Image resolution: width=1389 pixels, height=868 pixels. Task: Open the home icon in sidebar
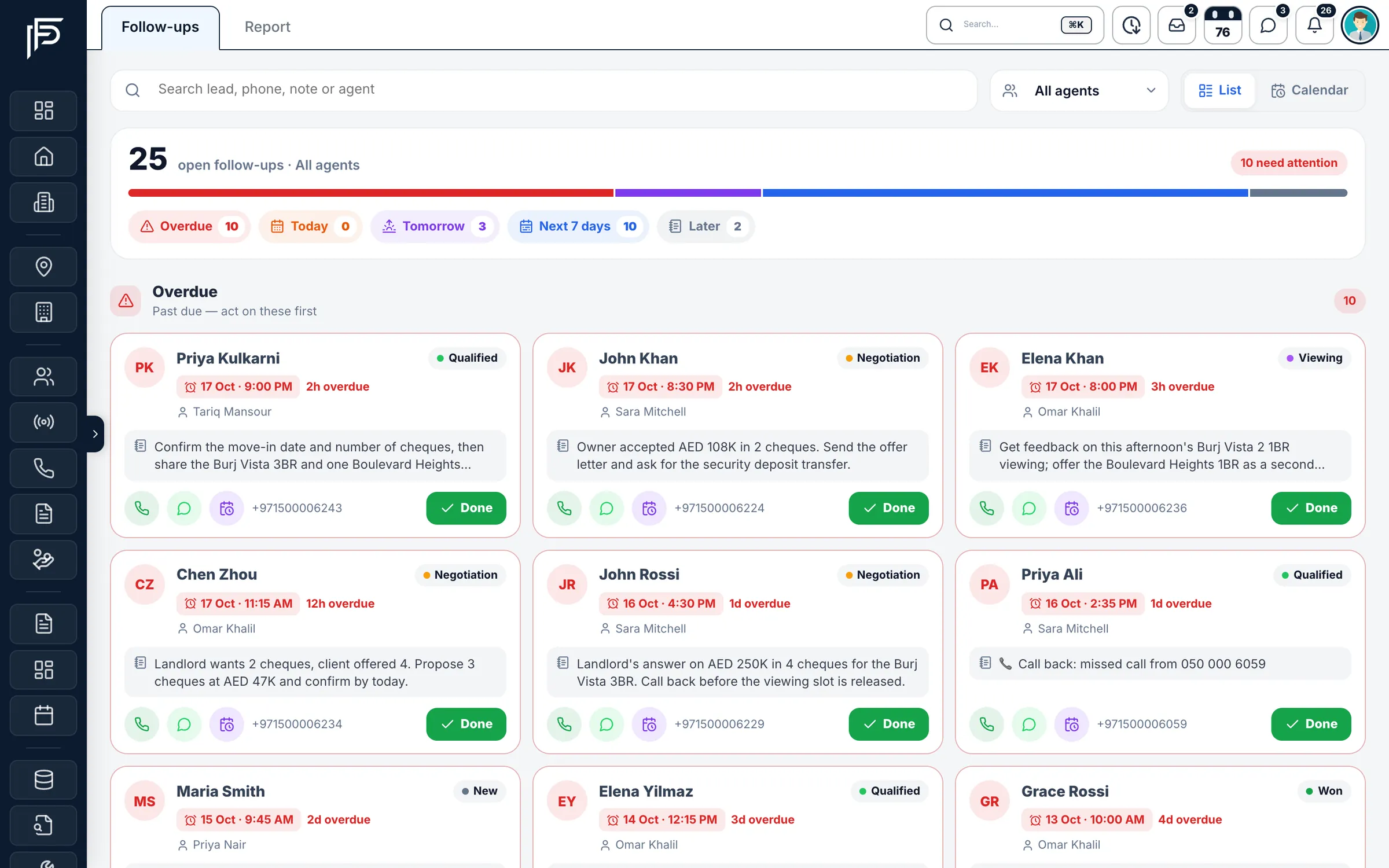(43, 156)
